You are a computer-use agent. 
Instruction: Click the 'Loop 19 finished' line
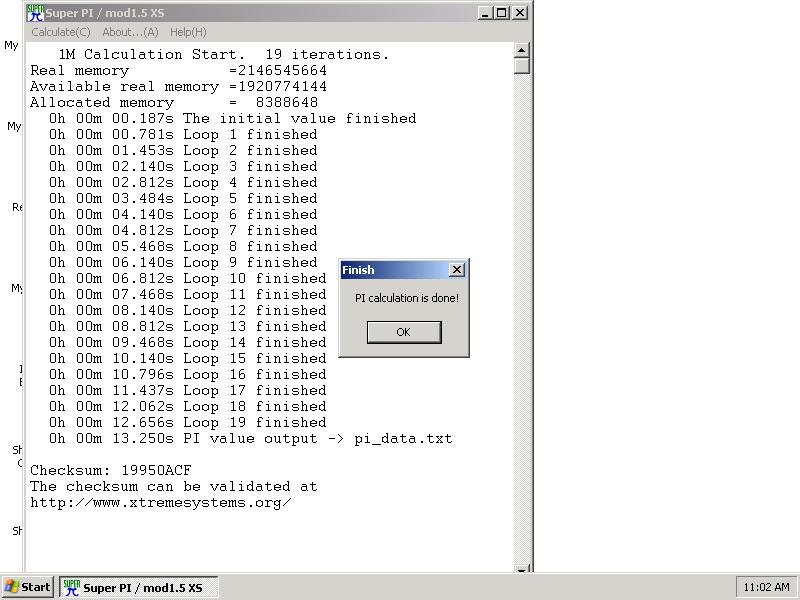coord(188,422)
